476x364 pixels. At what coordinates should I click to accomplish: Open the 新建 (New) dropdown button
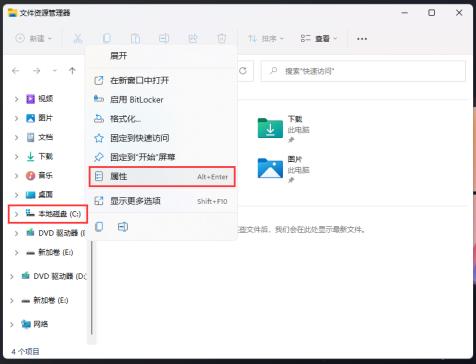click(x=34, y=39)
